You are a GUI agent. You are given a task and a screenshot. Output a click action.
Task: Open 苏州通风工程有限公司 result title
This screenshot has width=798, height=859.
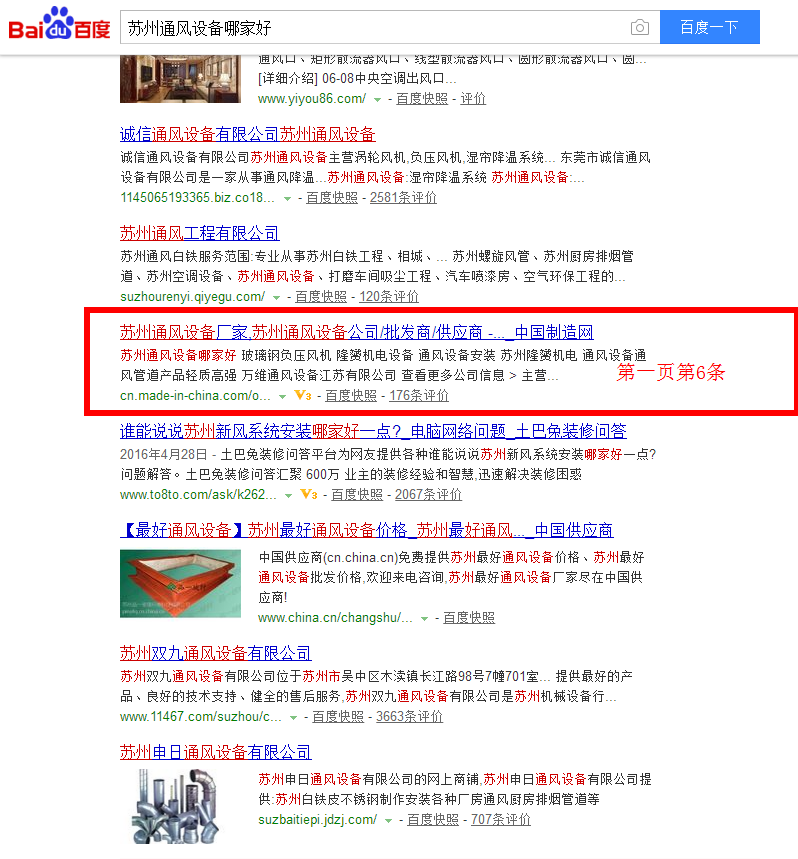click(200, 233)
